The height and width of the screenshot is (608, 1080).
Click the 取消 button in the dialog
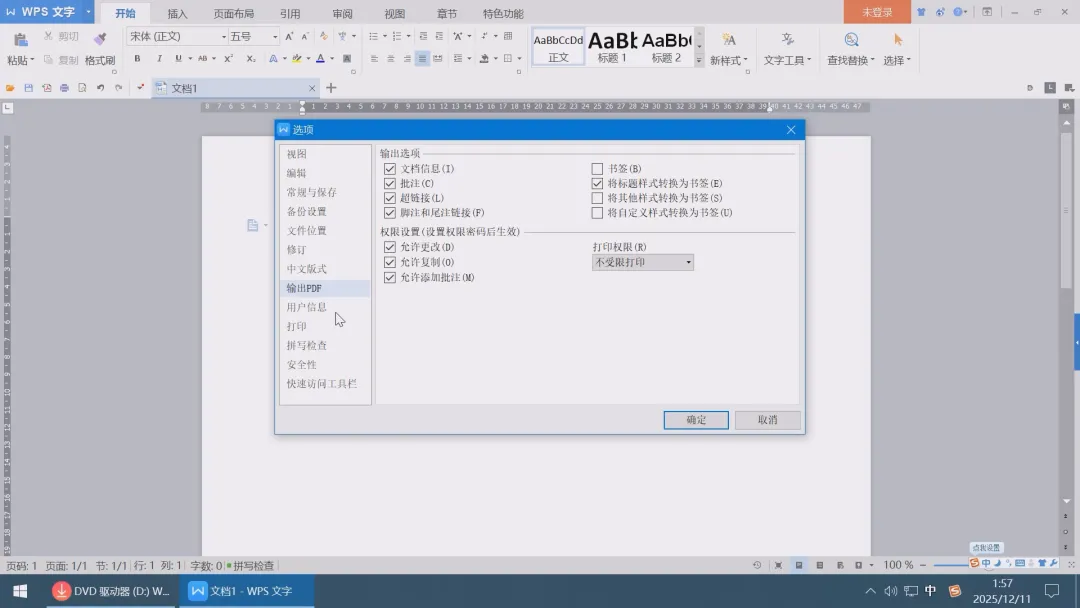[767, 420]
